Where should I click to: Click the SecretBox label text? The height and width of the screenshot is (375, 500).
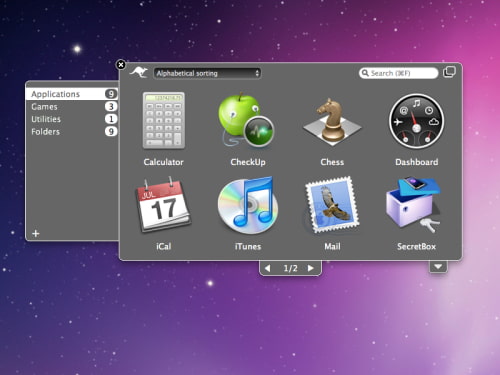(x=417, y=246)
